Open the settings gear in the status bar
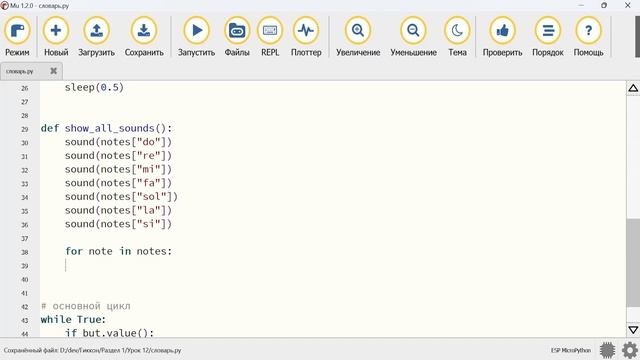The width and height of the screenshot is (640, 360). [630, 350]
